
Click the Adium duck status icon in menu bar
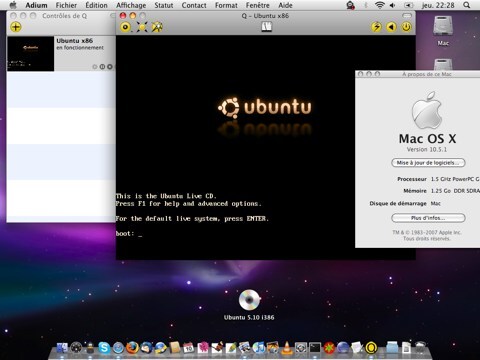350,5
